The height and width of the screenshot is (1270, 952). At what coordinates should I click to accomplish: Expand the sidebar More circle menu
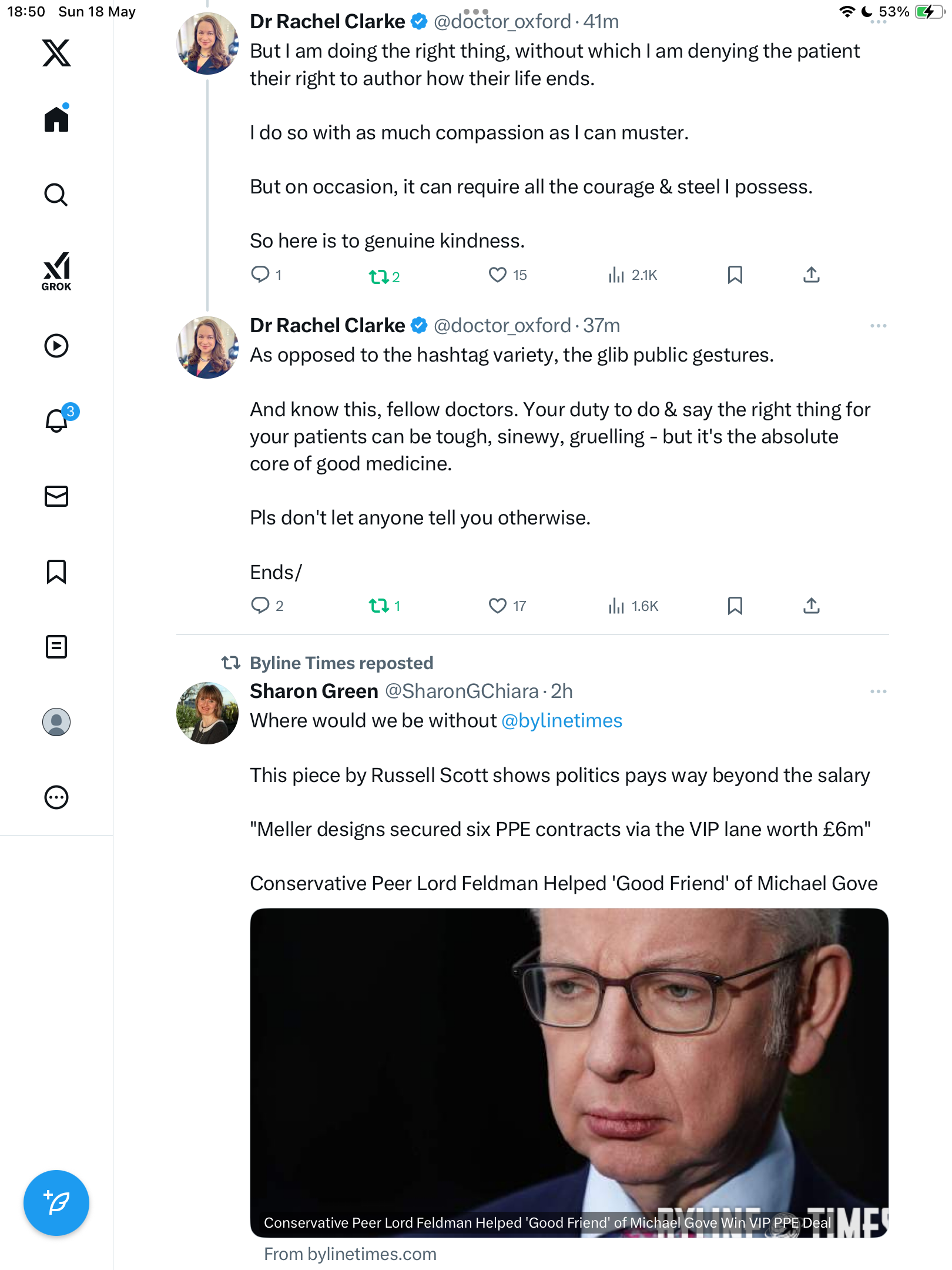(56, 797)
